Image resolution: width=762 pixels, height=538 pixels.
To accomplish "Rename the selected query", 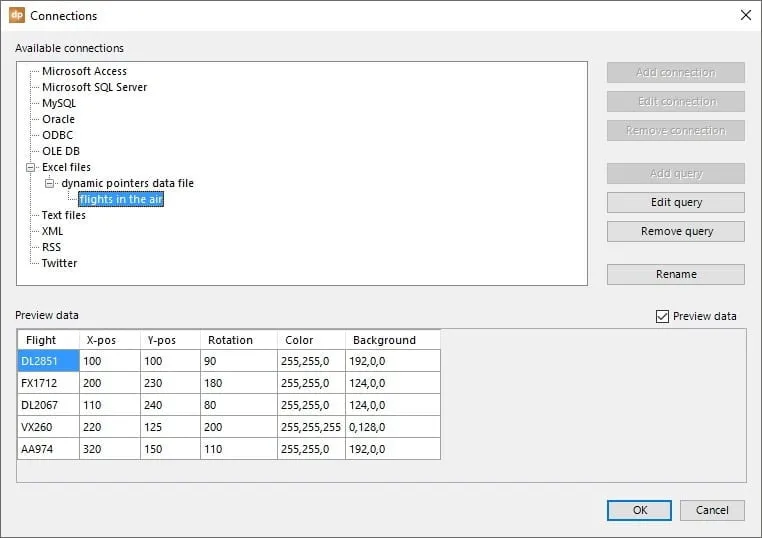I will coord(675,275).
